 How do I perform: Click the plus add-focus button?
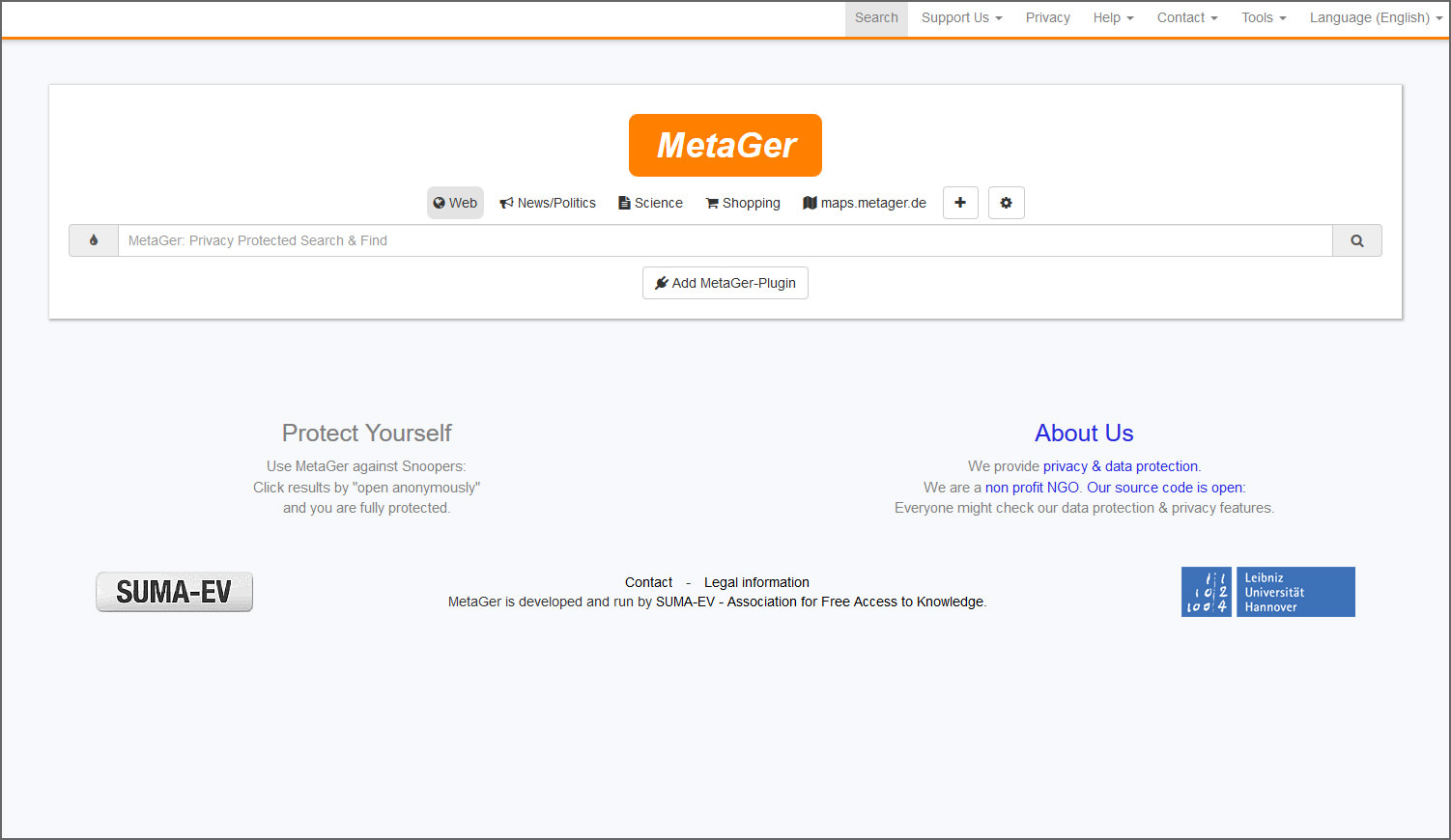tap(960, 203)
